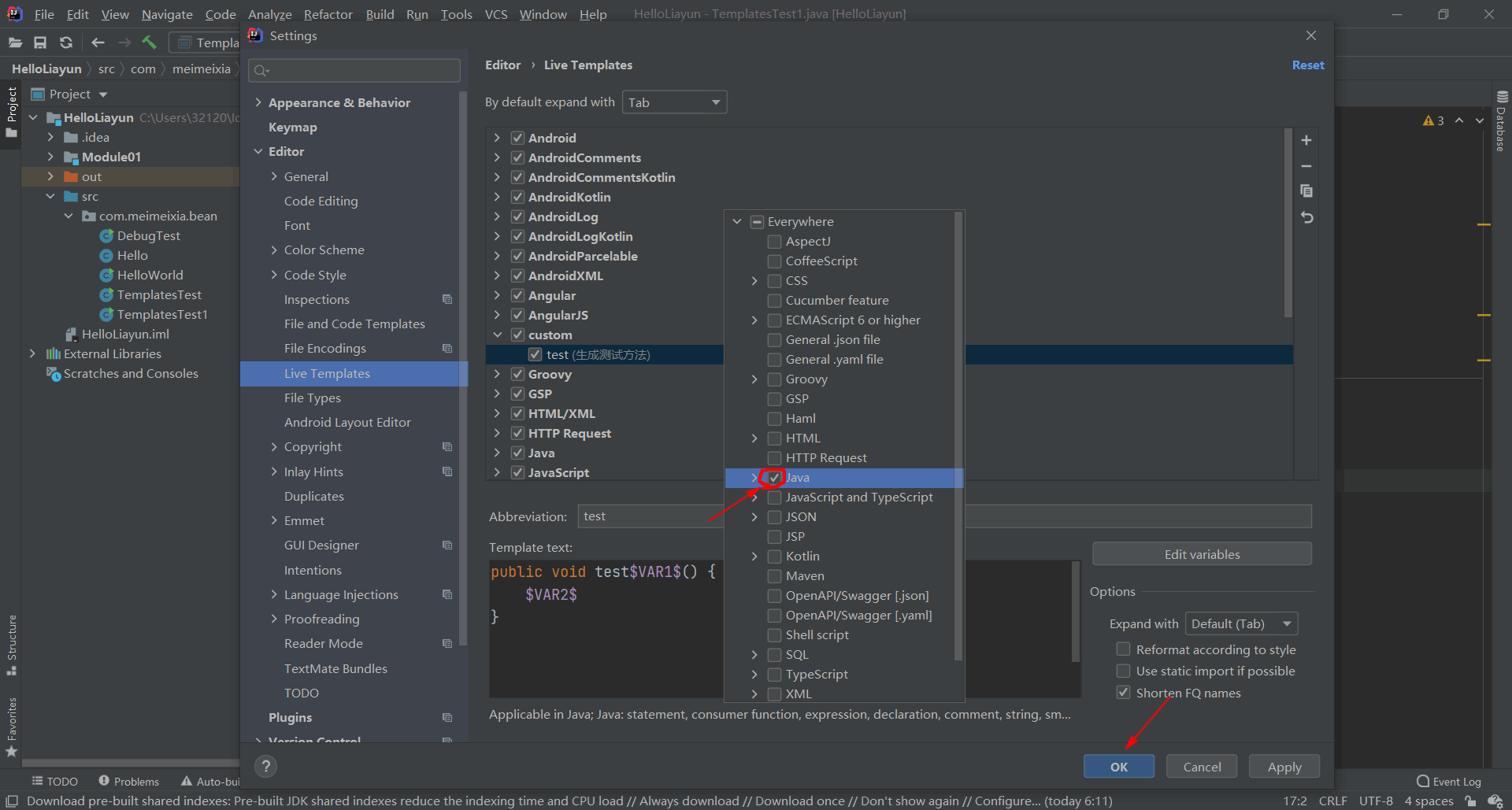
Task: Select File and Code Templates settings
Action: click(354, 324)
